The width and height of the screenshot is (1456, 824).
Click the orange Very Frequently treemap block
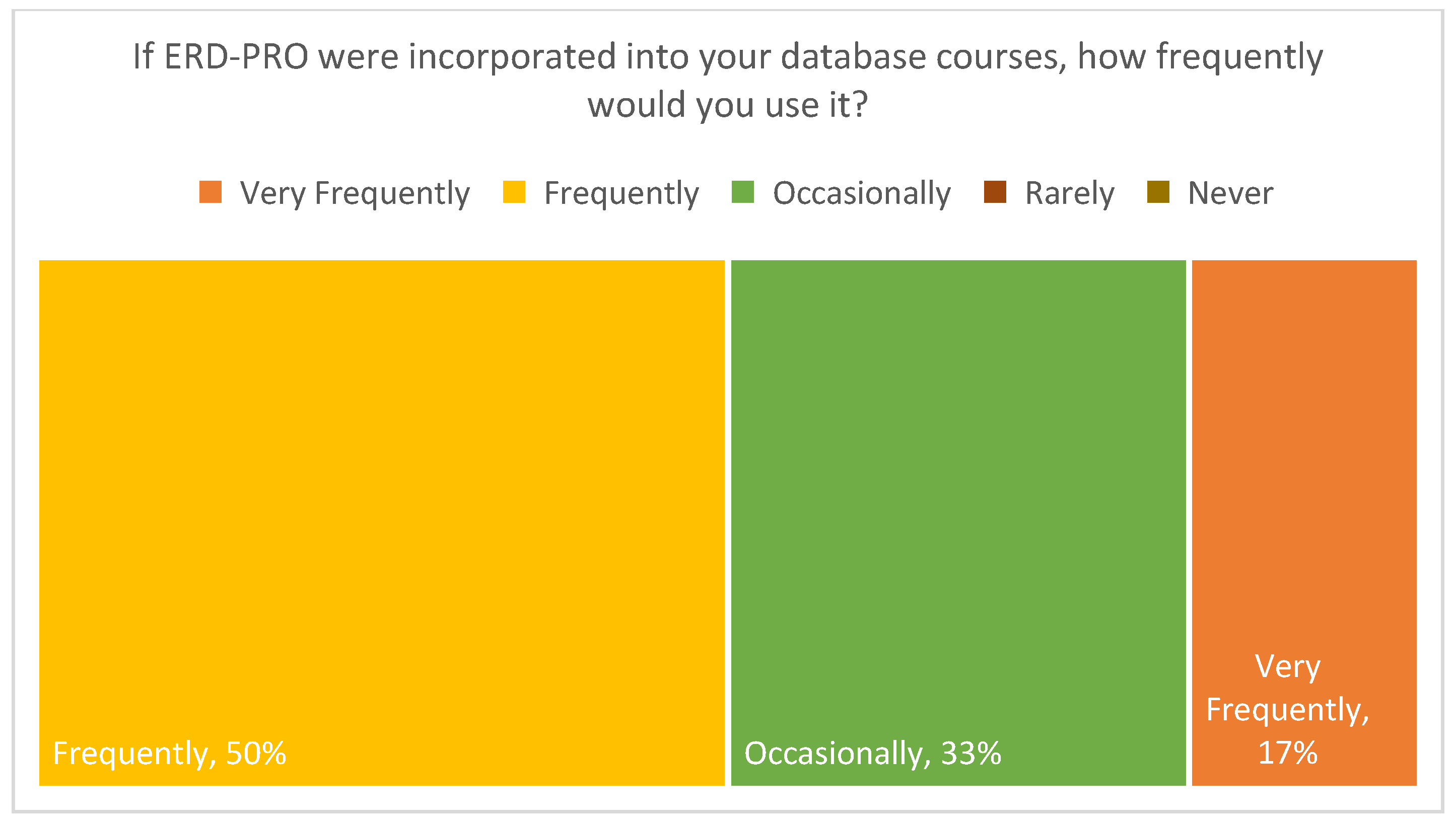click(x=1304, y=453)
